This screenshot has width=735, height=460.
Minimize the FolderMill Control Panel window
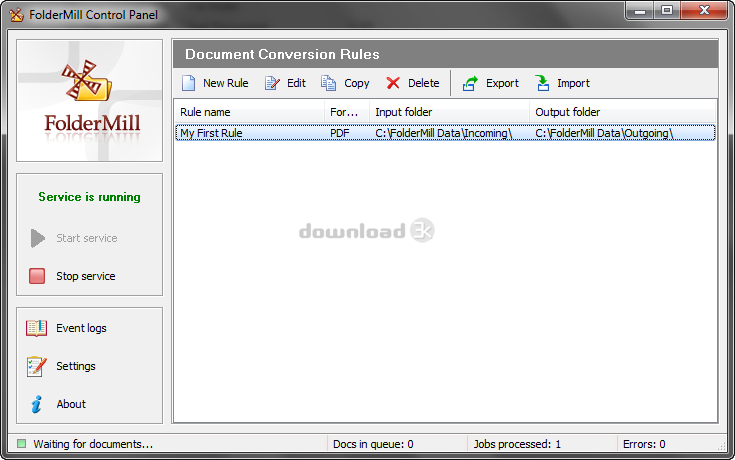640,11
